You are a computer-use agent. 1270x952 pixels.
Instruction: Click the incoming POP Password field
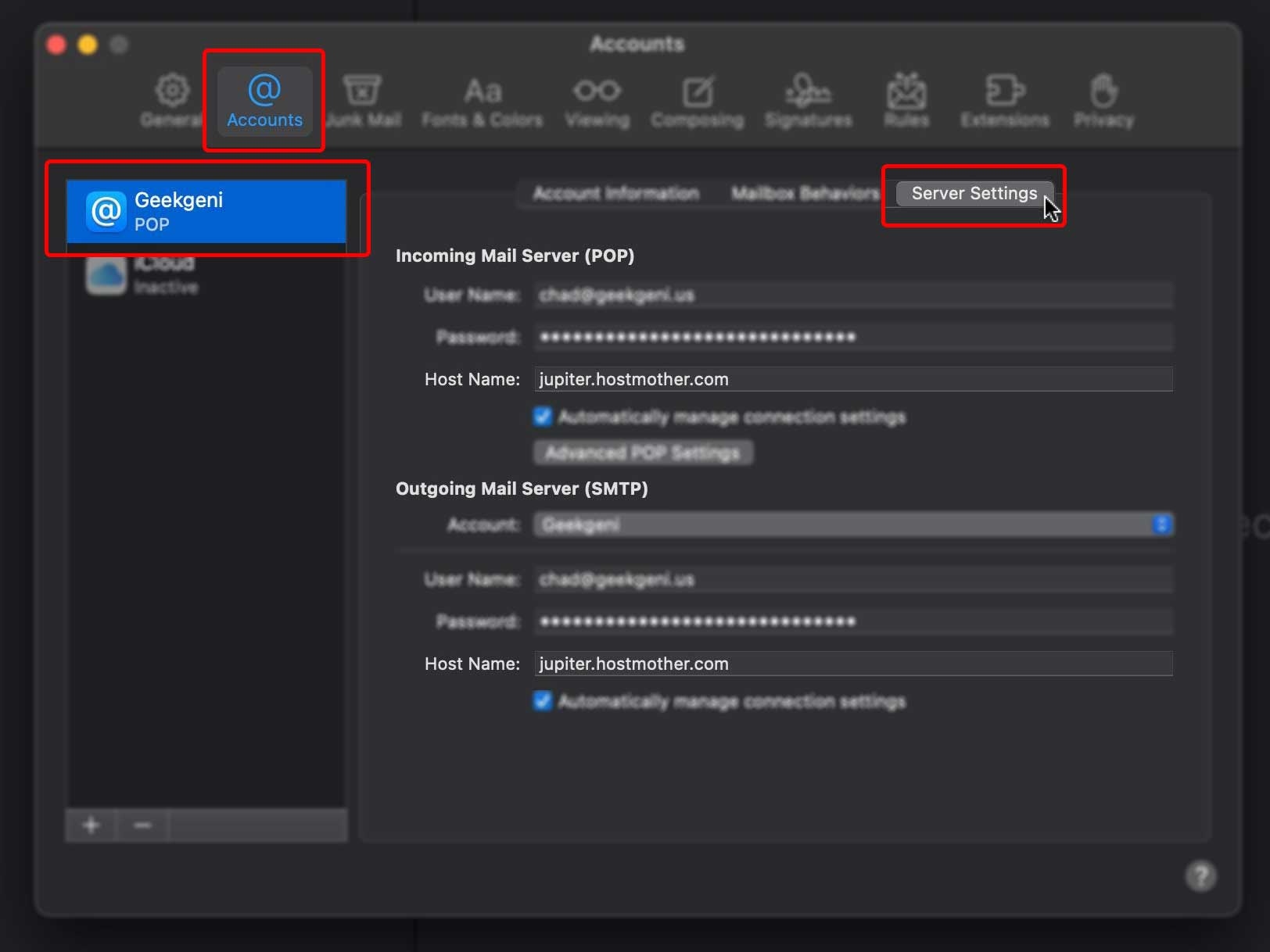tap(853, 337)
